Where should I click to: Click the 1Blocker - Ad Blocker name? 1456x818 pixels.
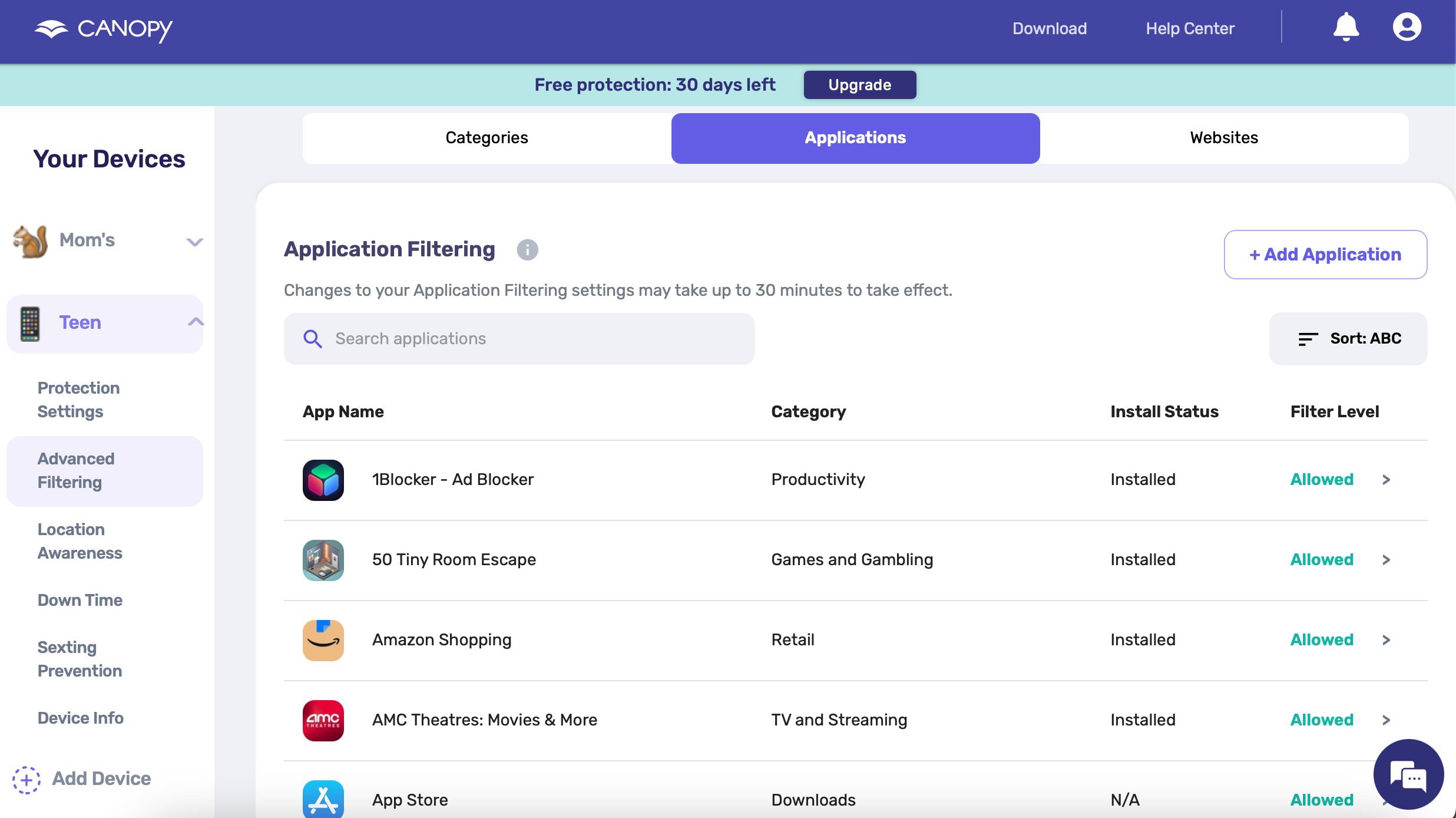452,480
